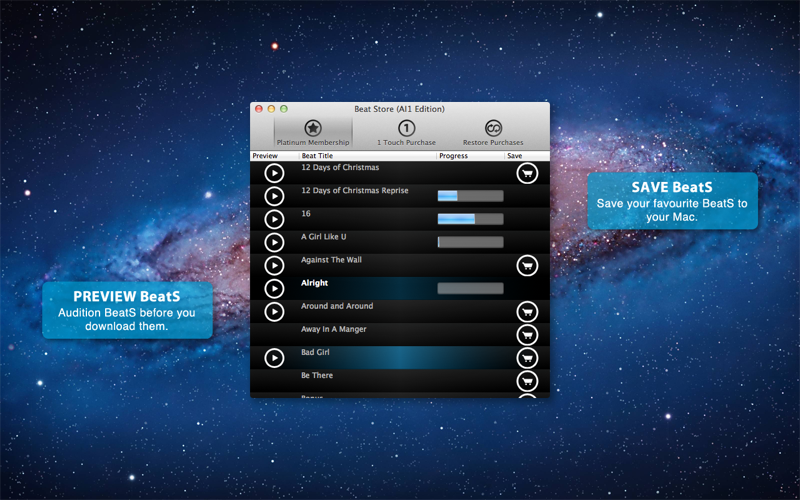Image resolution: width=800 pixels, height=500 pixels.
Task: Click the Away In A Manger cart icon
Action: pos(527,335)
